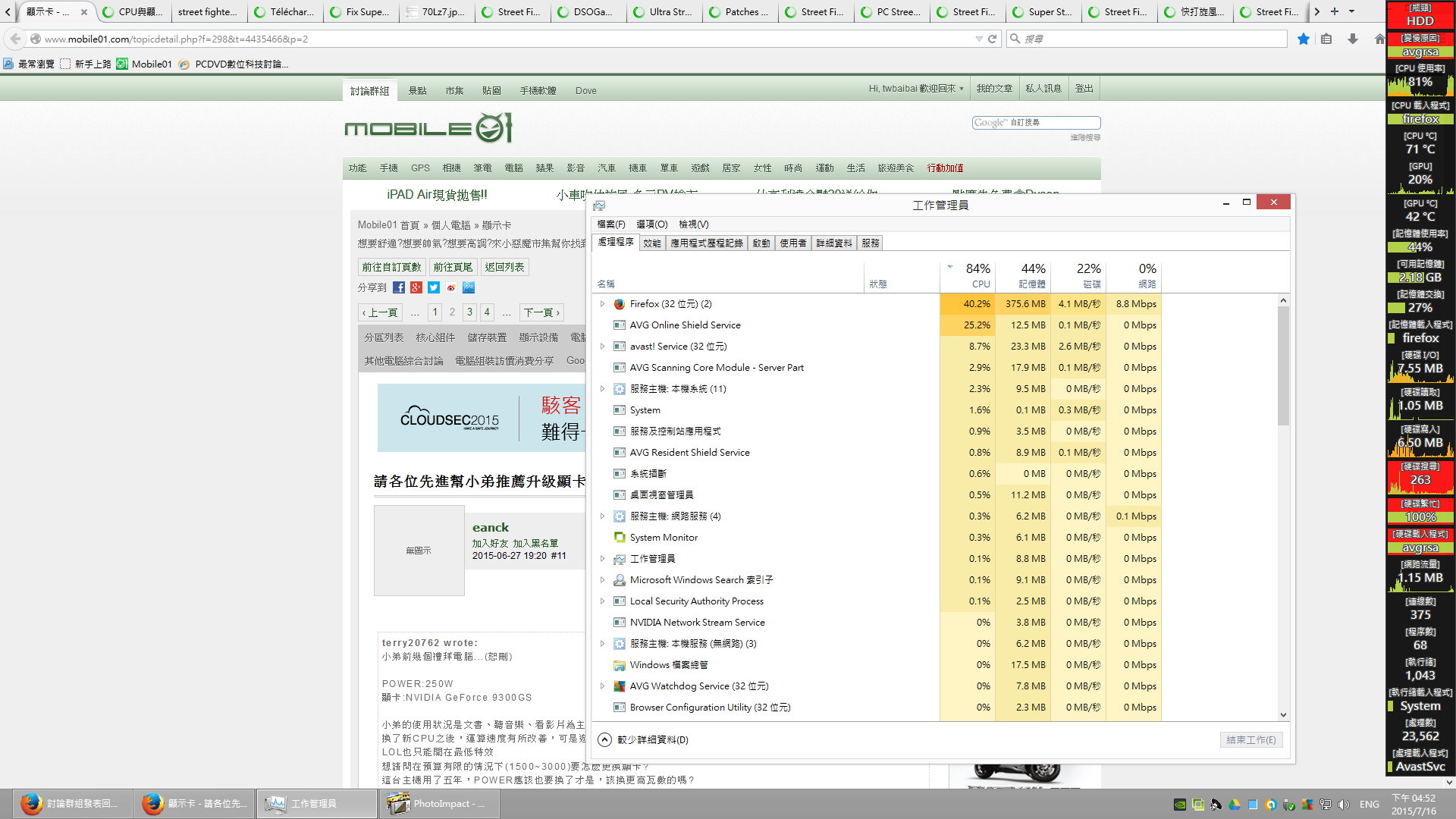Click the CLOUDSEC2015 banner advertisement
This screenshot has height=819, width=1456.
[x=481, y=418]
